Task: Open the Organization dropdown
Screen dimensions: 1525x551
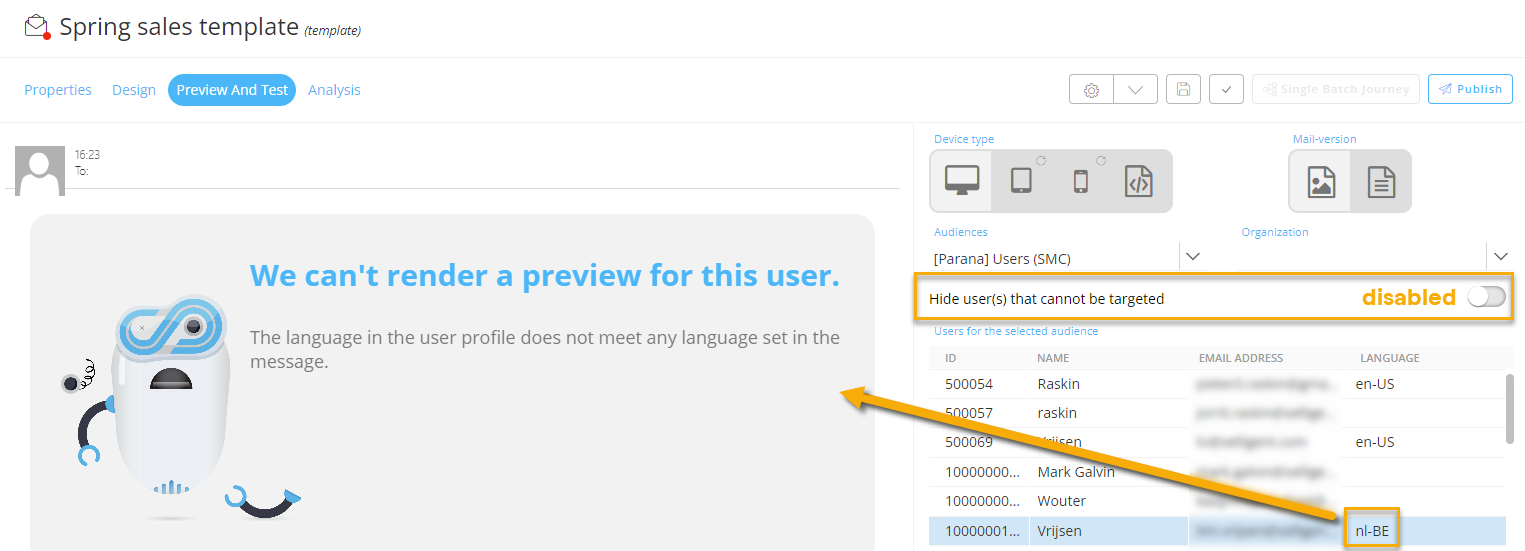Action: tap(1500, 257)
